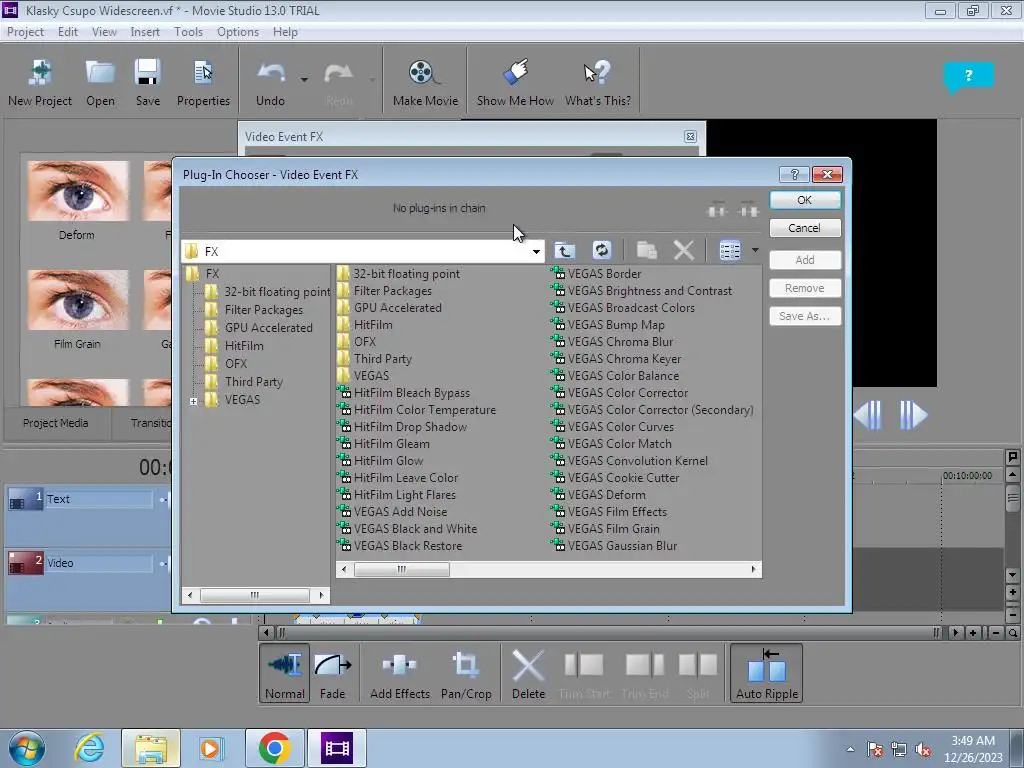Viewport: 1024px width, 768px height.
Task: Open the Insert menu
Action: coord(145,32)
